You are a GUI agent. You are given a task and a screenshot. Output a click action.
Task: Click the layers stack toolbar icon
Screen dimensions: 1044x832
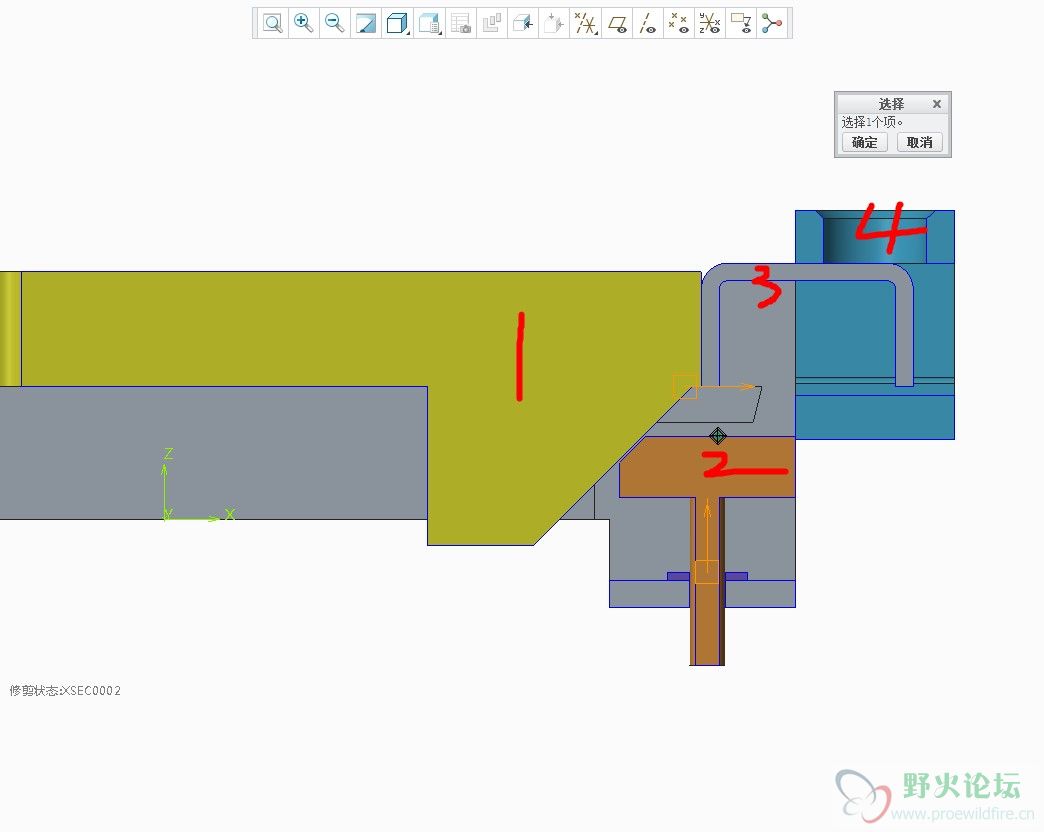[491, 23]
